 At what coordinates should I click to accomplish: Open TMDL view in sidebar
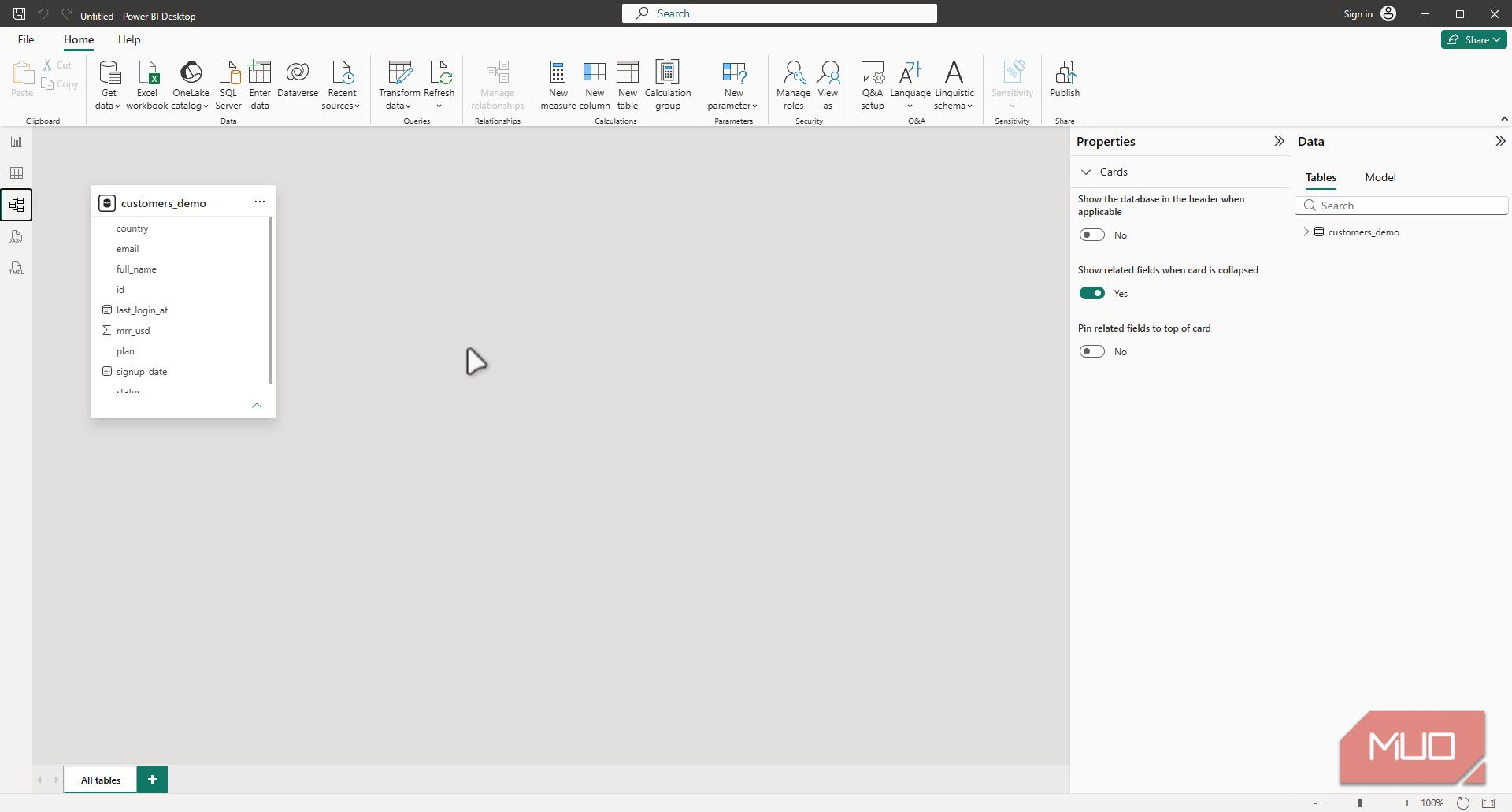[17, 268]
